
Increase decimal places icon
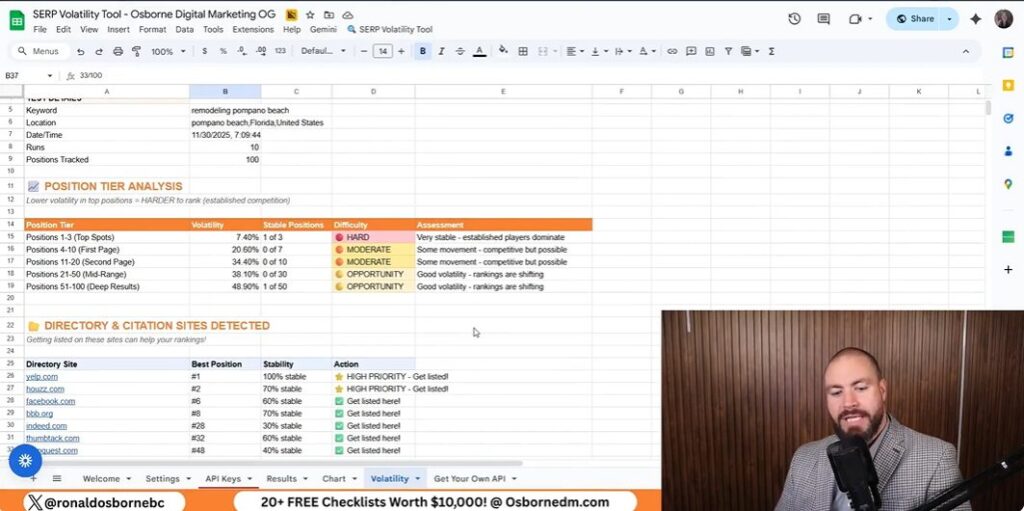coord(261,51)
